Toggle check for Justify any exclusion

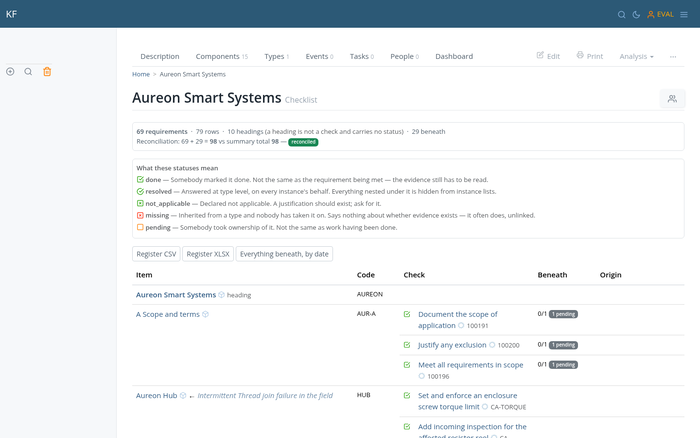coord(407,345)
